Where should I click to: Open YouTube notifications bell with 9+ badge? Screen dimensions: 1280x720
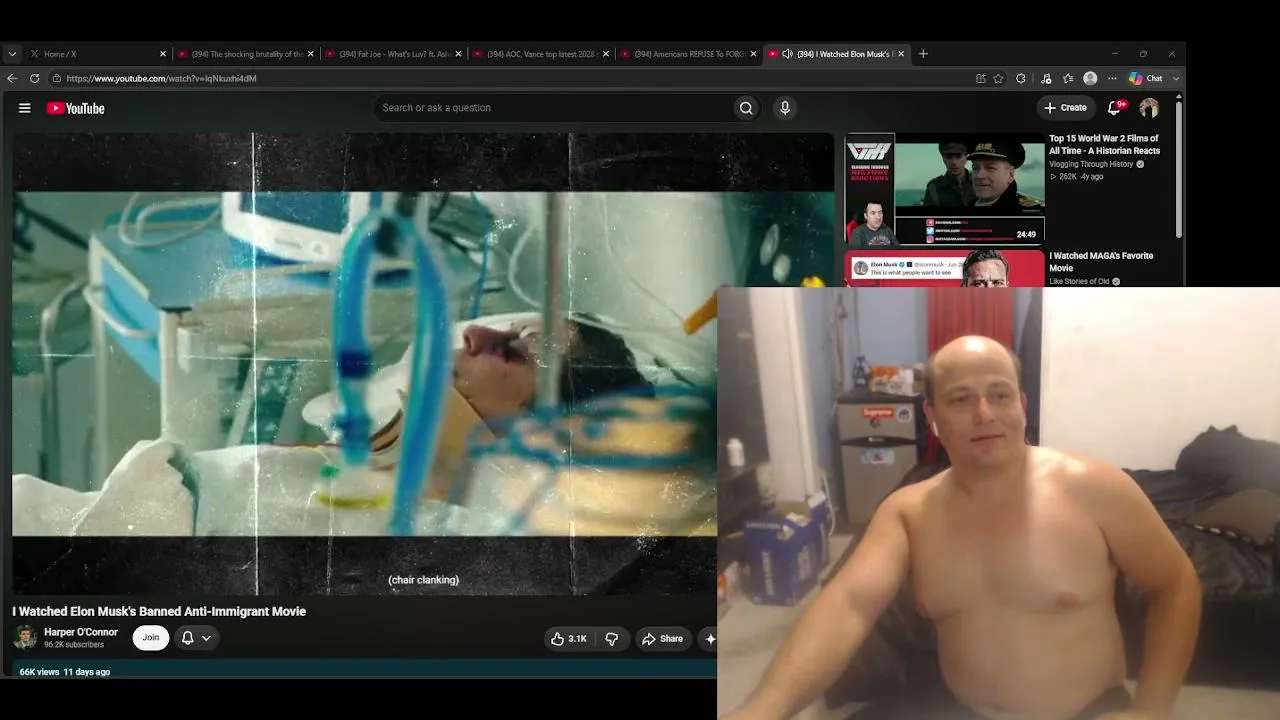click(1115, 108)
